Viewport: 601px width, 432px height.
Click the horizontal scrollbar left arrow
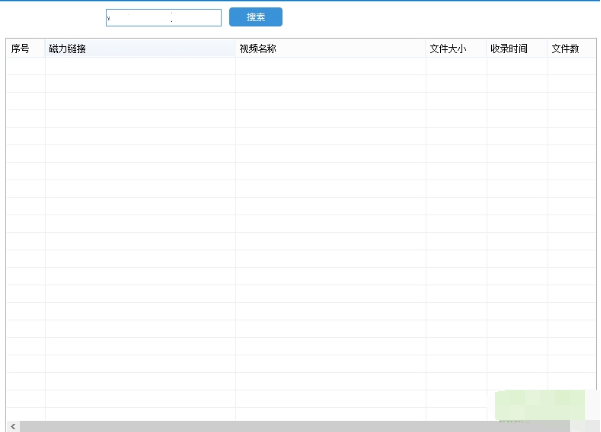click(x=13, y=426)
